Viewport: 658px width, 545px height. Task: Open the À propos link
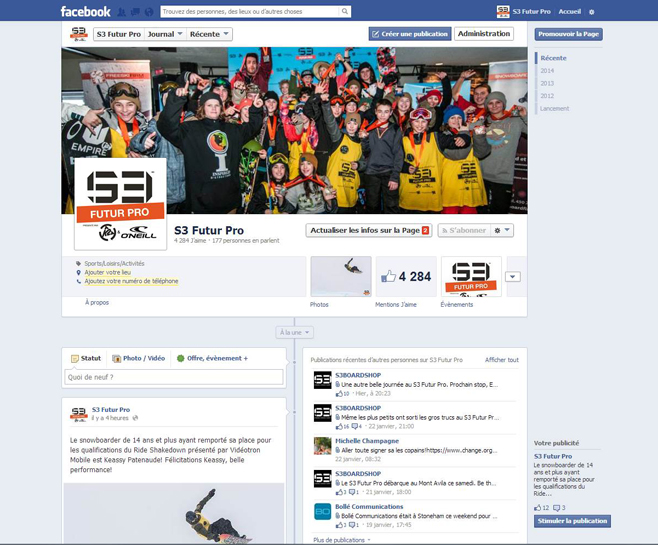(97, 302)
